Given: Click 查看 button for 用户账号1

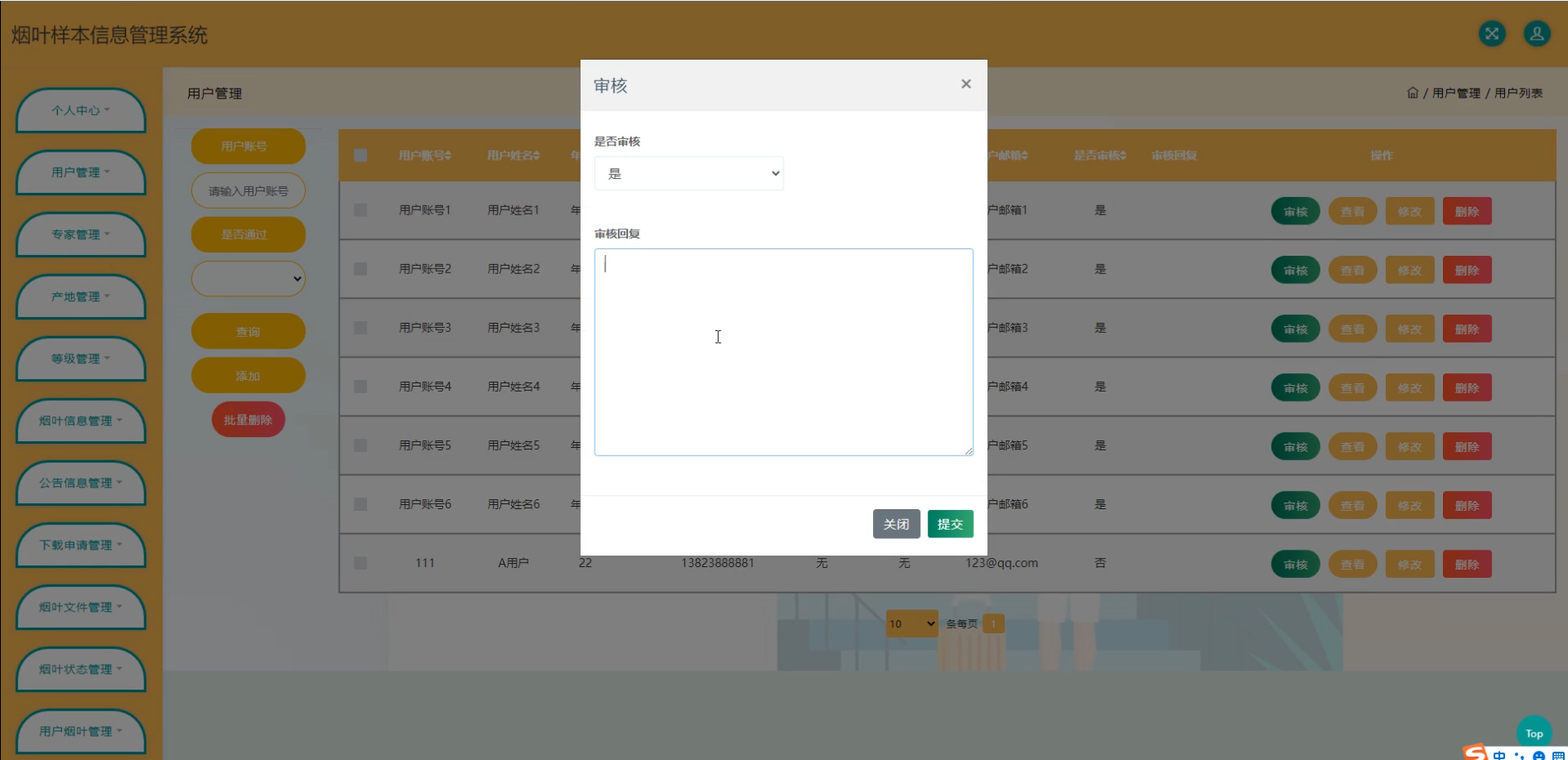Looking at the screenshot, I should pos(1353,211).
